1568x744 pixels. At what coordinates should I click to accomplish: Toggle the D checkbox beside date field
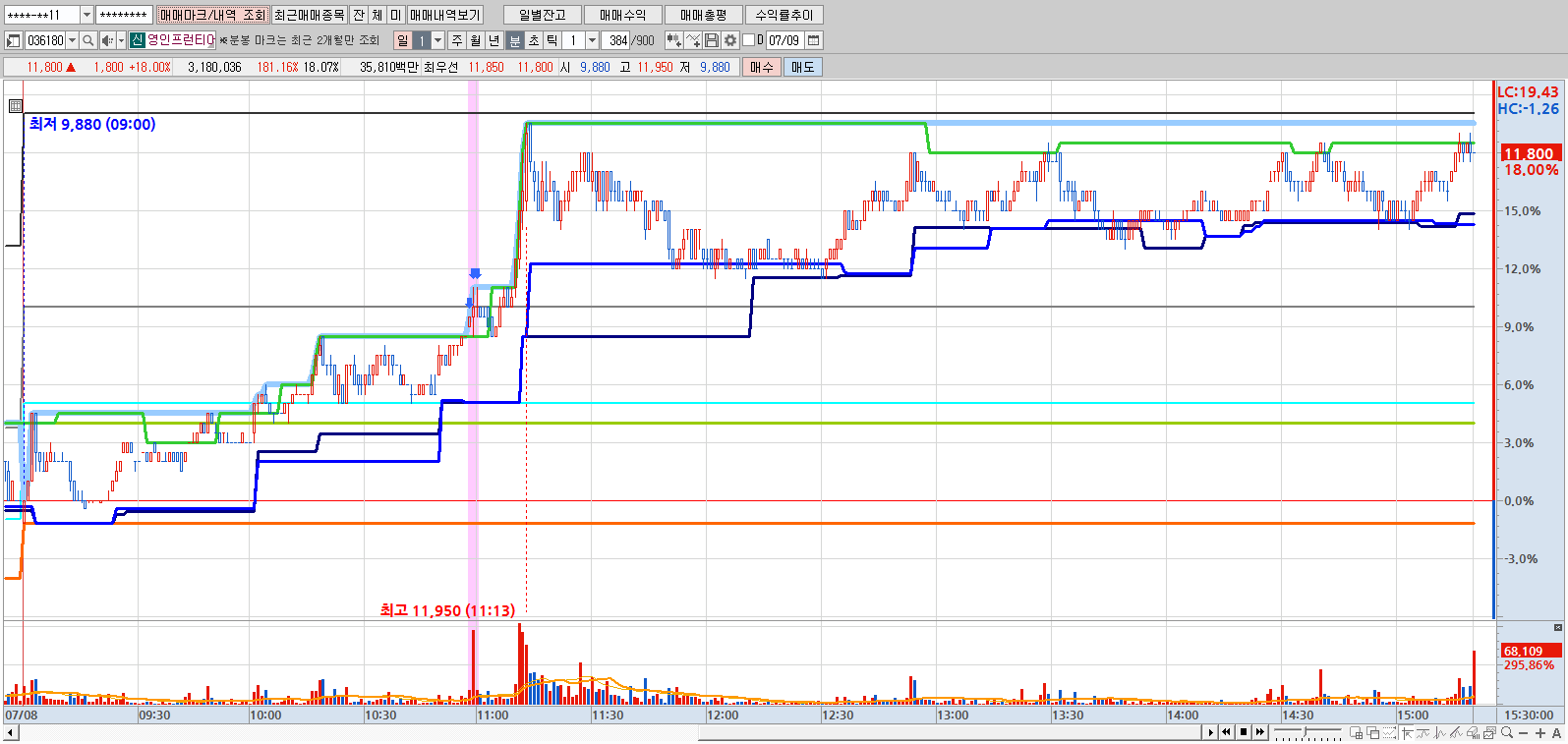tap(749, 40)
